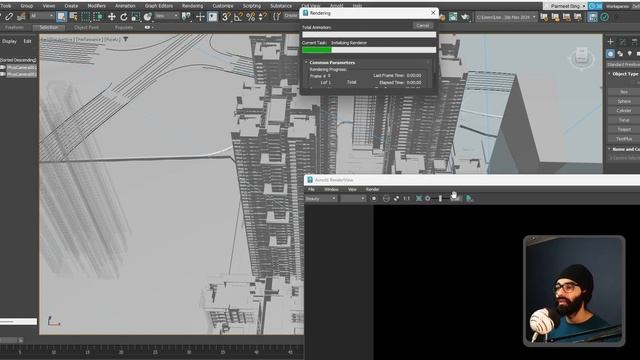
Task: Open the camera dropdown in Arnold RenderView
Action: (x=353, y=198)
